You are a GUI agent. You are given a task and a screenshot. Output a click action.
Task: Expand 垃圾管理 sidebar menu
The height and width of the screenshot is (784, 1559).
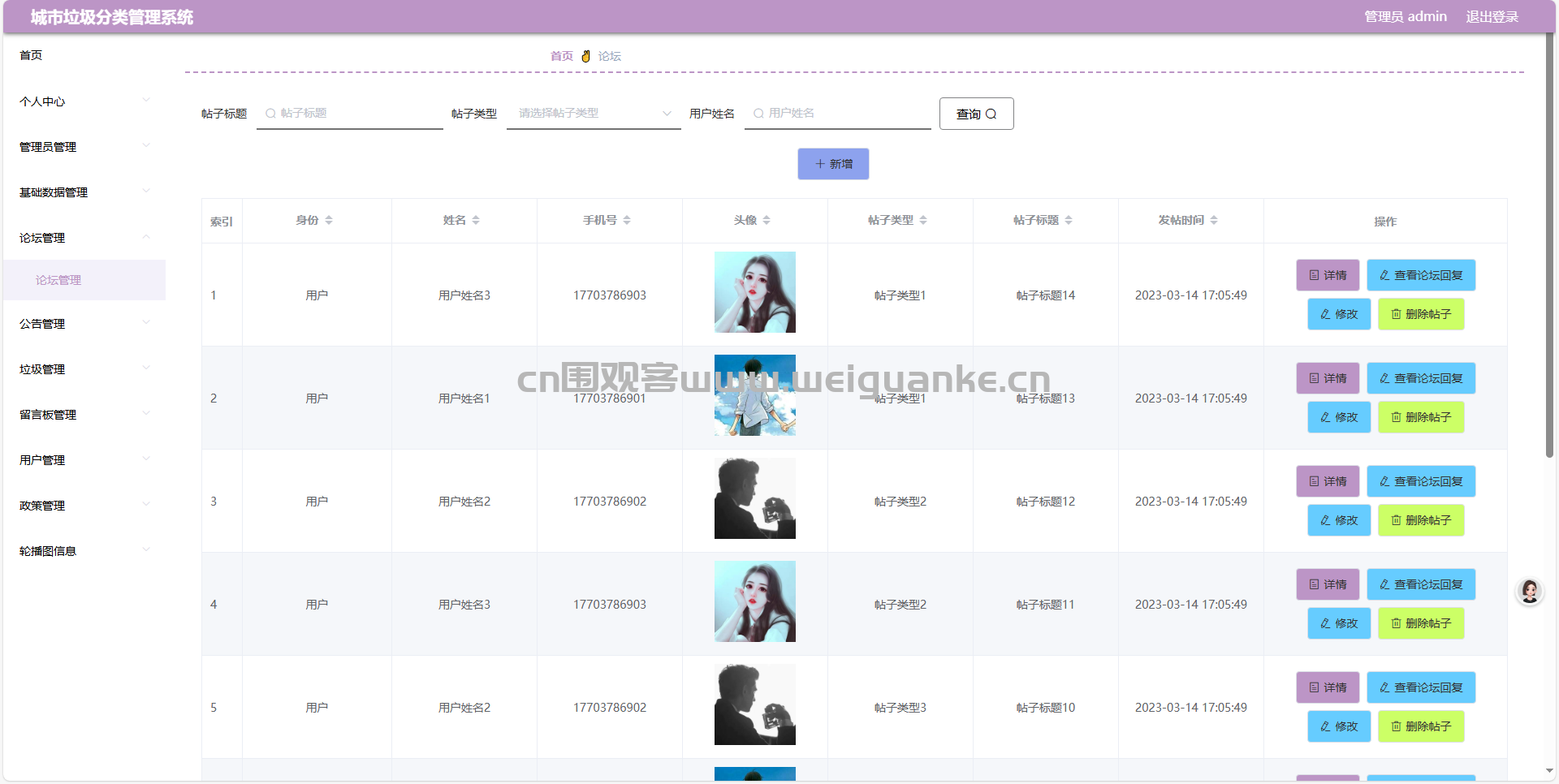pos(84,369)
